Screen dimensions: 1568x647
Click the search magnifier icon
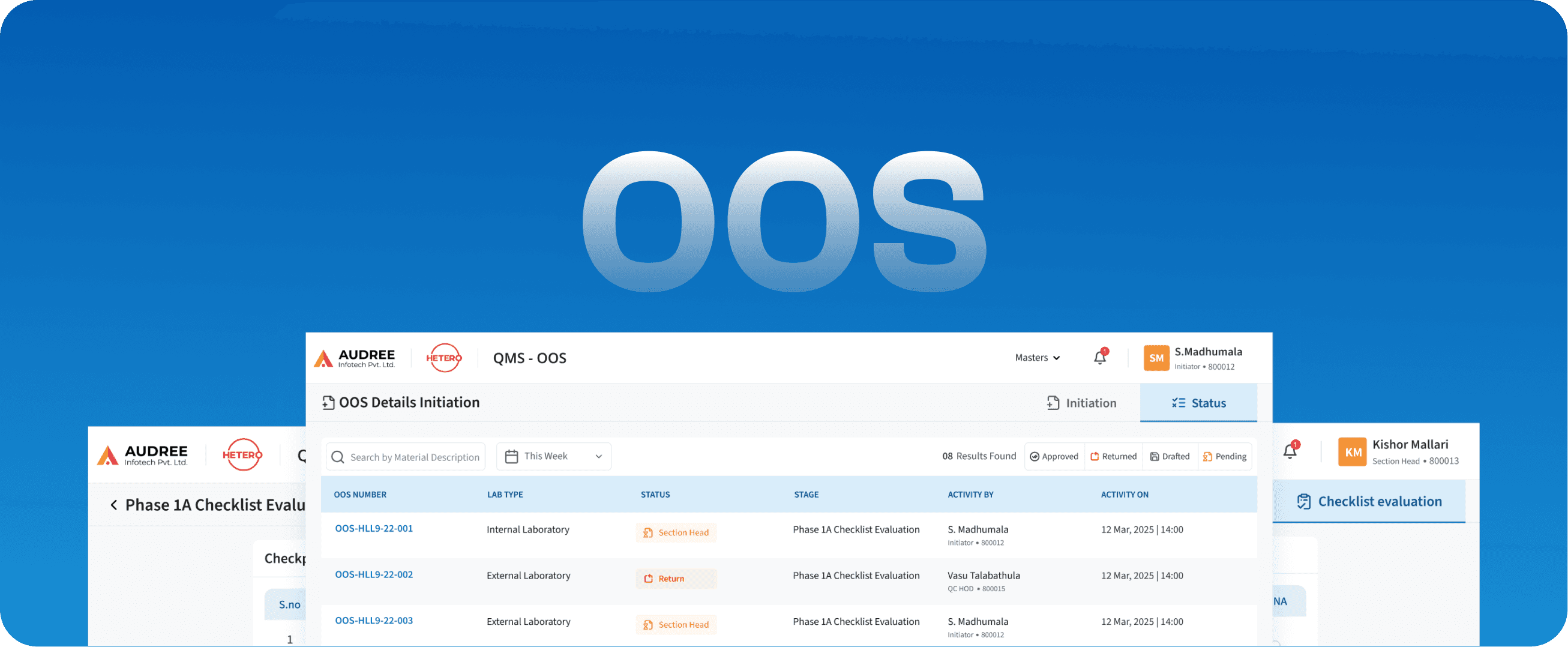coord(338,457)
